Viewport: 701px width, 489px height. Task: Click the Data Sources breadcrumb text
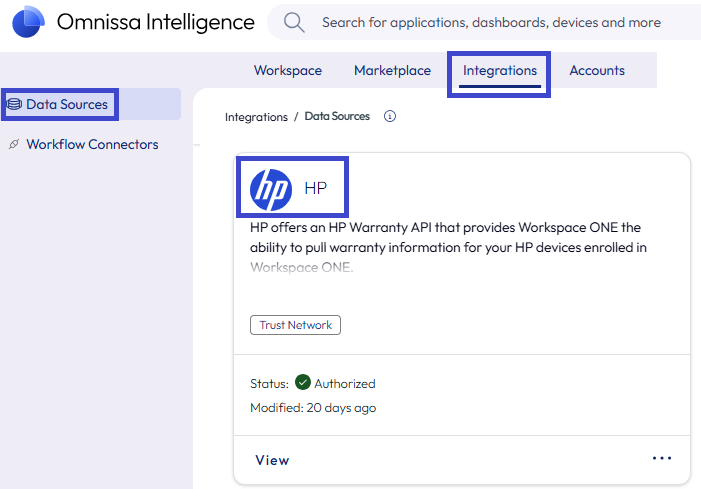coord(337,116)
